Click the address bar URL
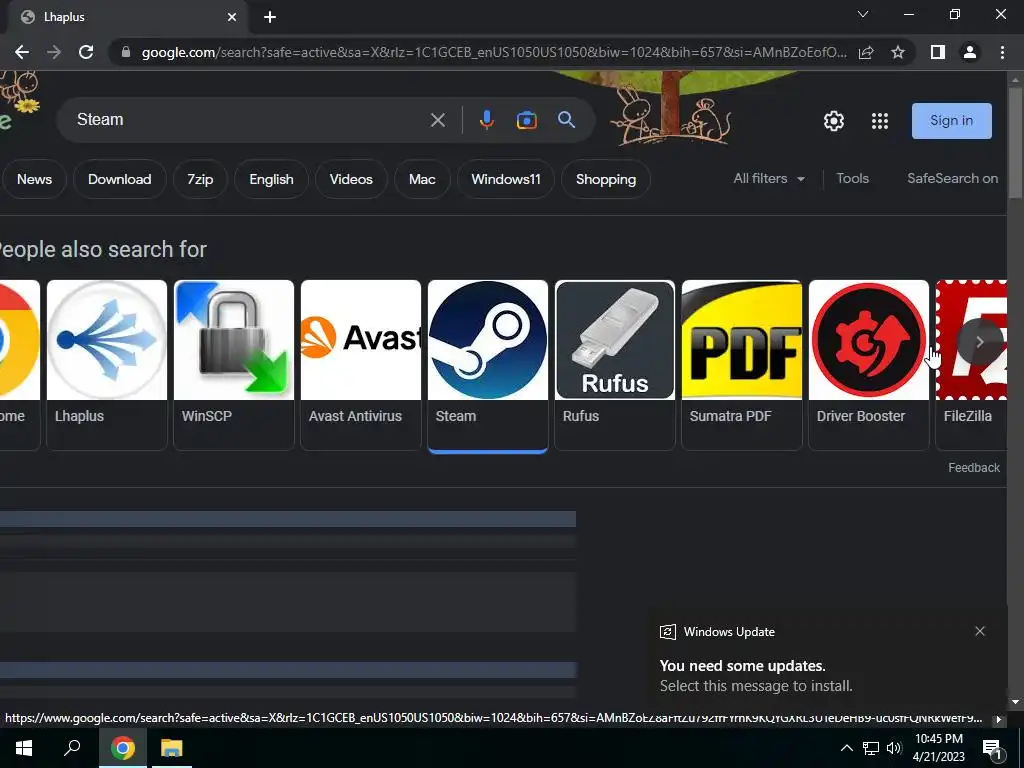Screen dimensions: 1024x768 494,52
